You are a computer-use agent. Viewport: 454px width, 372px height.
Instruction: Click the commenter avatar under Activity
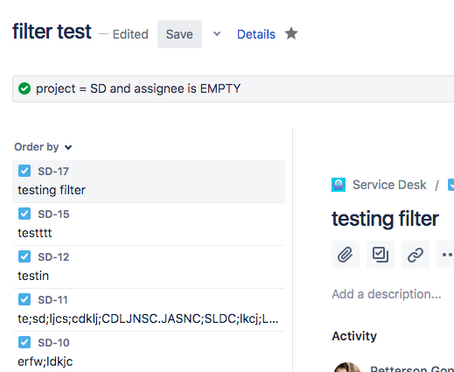[347, 367]
